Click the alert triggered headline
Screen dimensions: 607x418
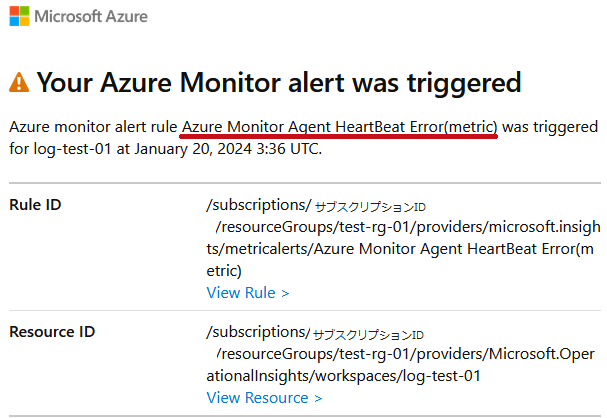279,82
